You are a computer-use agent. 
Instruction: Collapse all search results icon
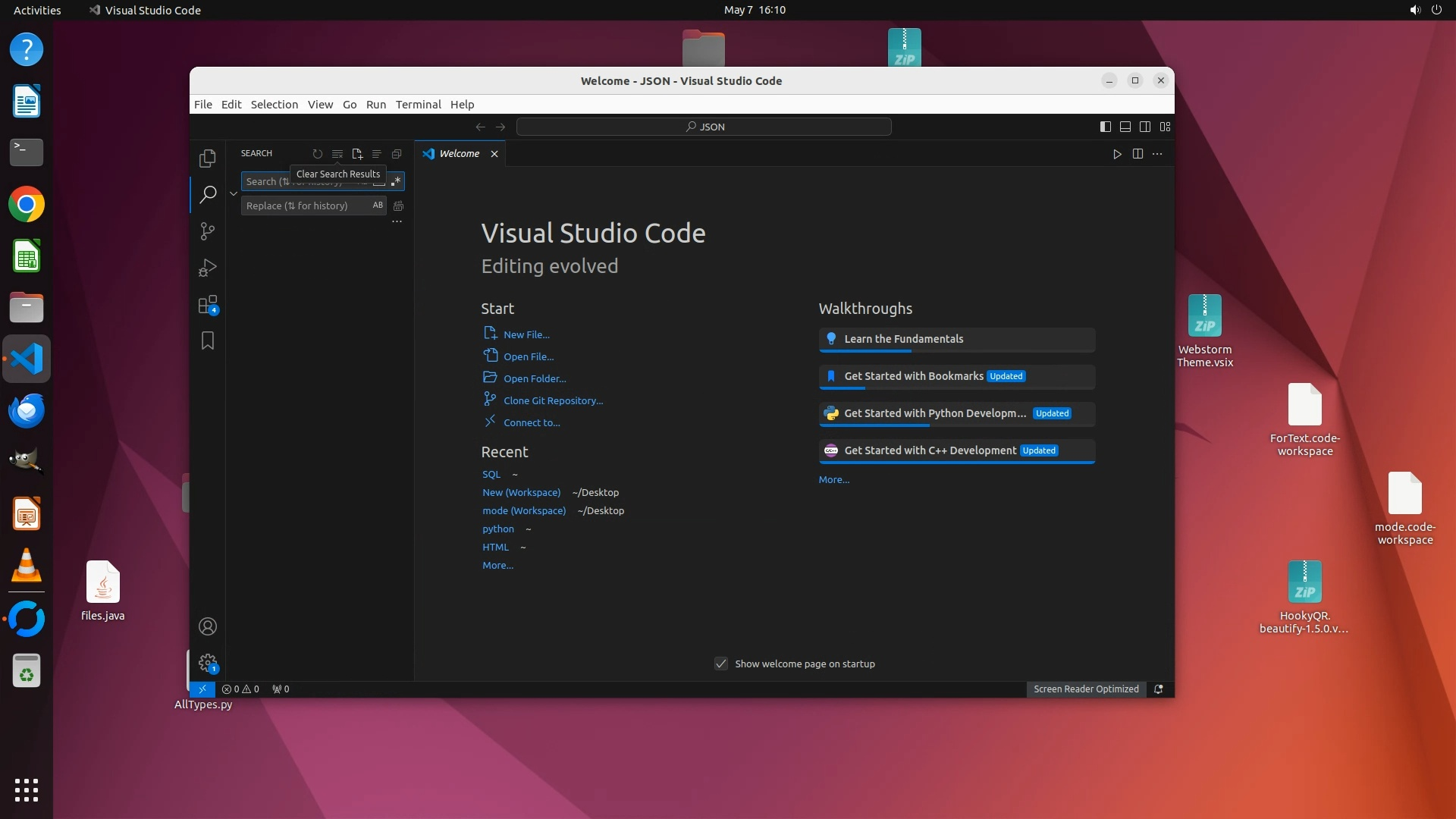(x=397, y=154)
